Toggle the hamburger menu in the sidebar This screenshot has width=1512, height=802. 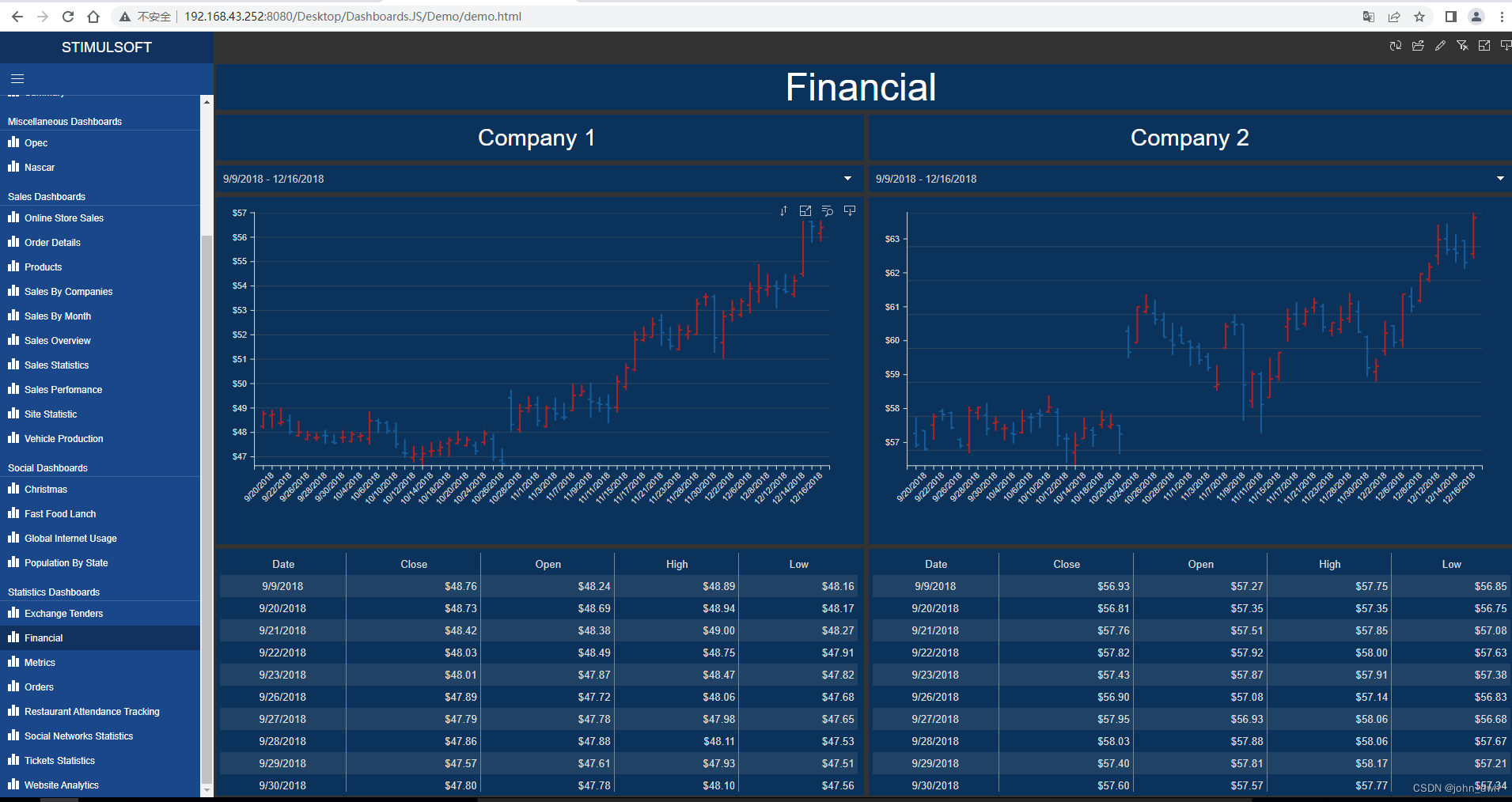point(17,78)
